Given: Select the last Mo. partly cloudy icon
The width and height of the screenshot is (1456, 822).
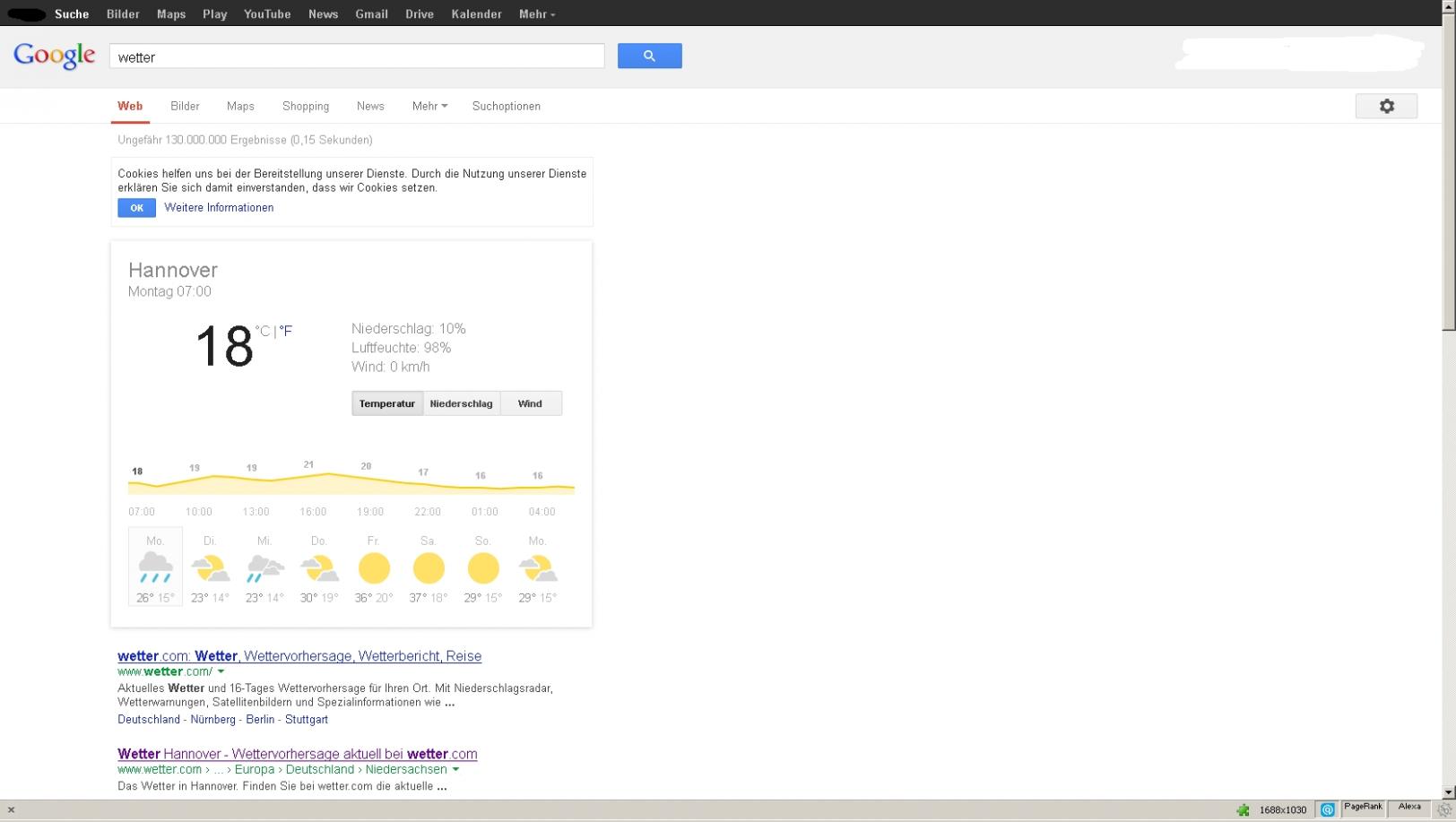Looking at the screenshot, I should point(538,567).
